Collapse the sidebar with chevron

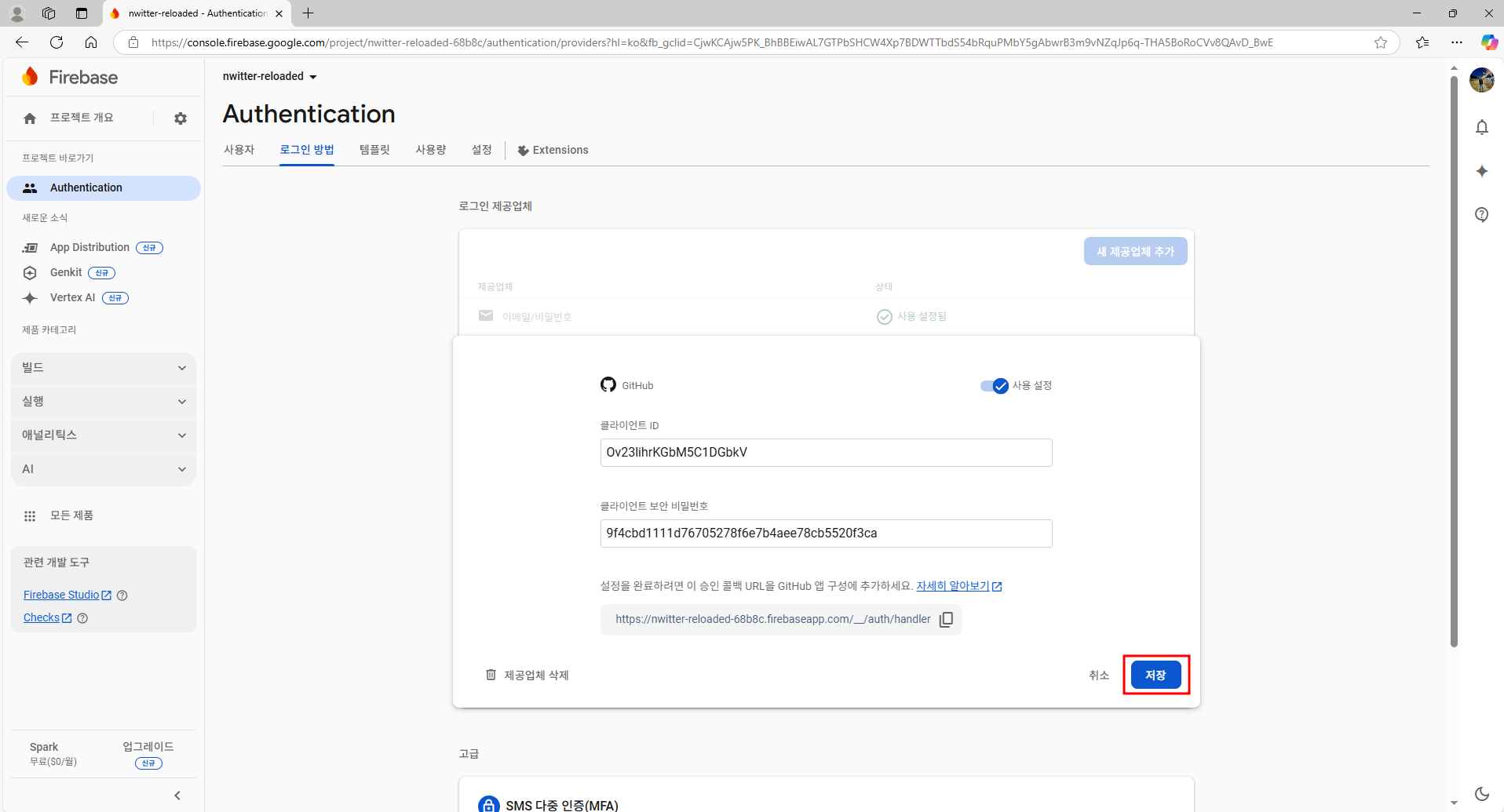click(177, 796)
